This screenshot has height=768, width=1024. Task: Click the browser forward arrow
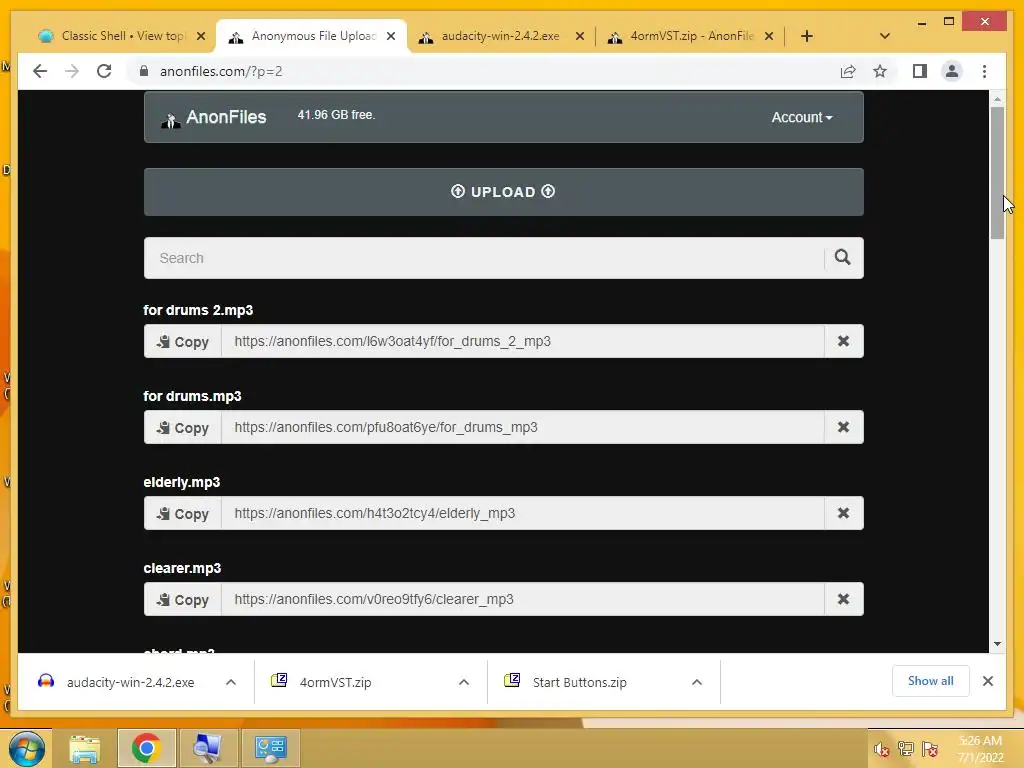(x=72, y=71)
